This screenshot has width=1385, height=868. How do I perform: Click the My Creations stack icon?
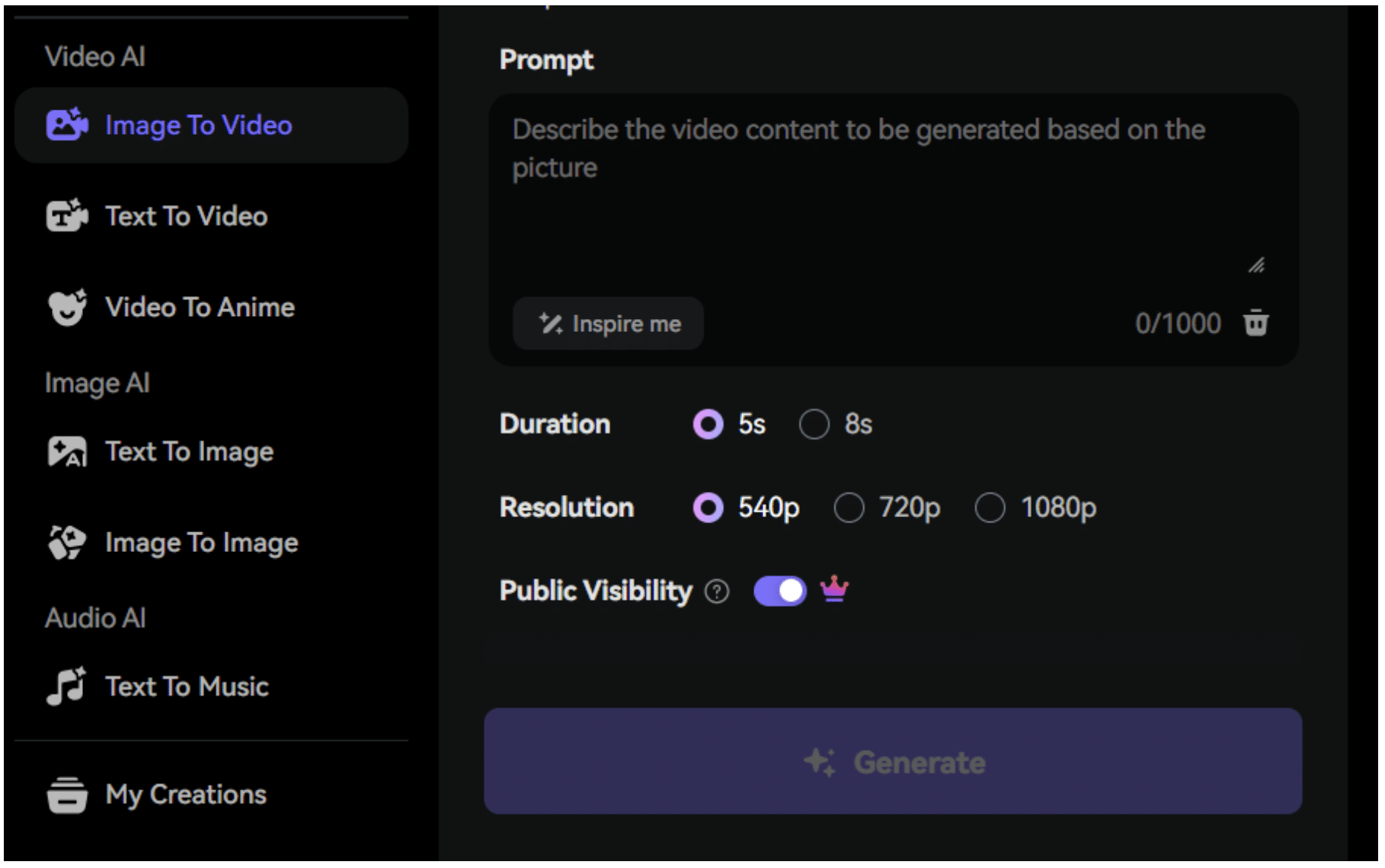tap(67, 794)
